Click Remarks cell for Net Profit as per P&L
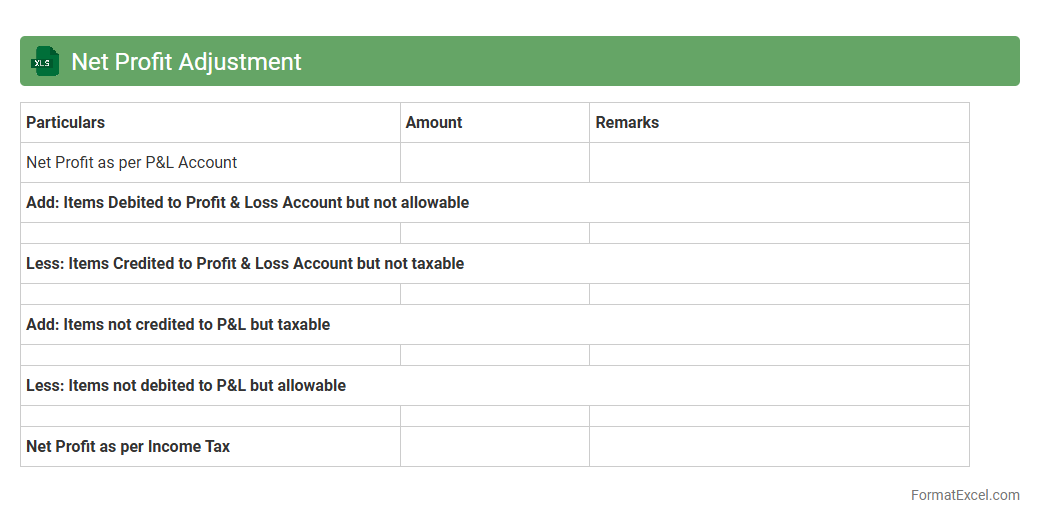This screenshot has width=1040, height=524. 778,162
